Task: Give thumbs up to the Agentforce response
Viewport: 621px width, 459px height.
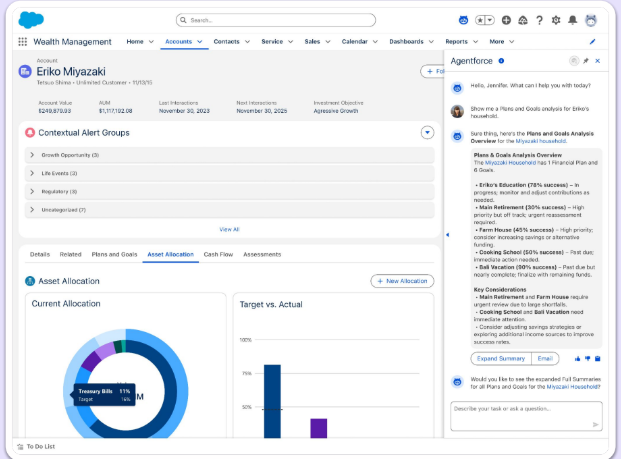Action: [577, 358]
